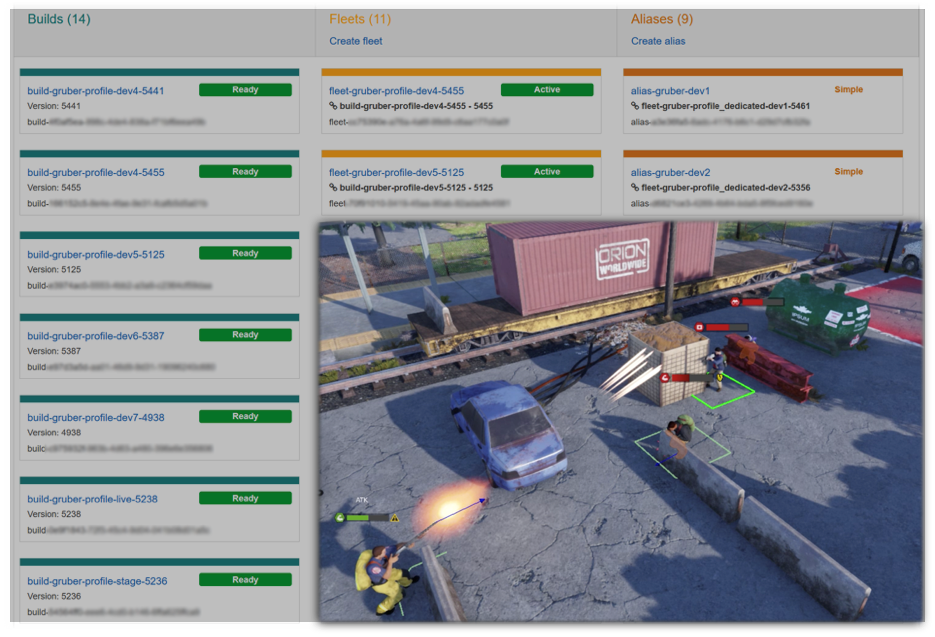
Task: Click Ready badge for build live-5238
Action: coord(245,498)
